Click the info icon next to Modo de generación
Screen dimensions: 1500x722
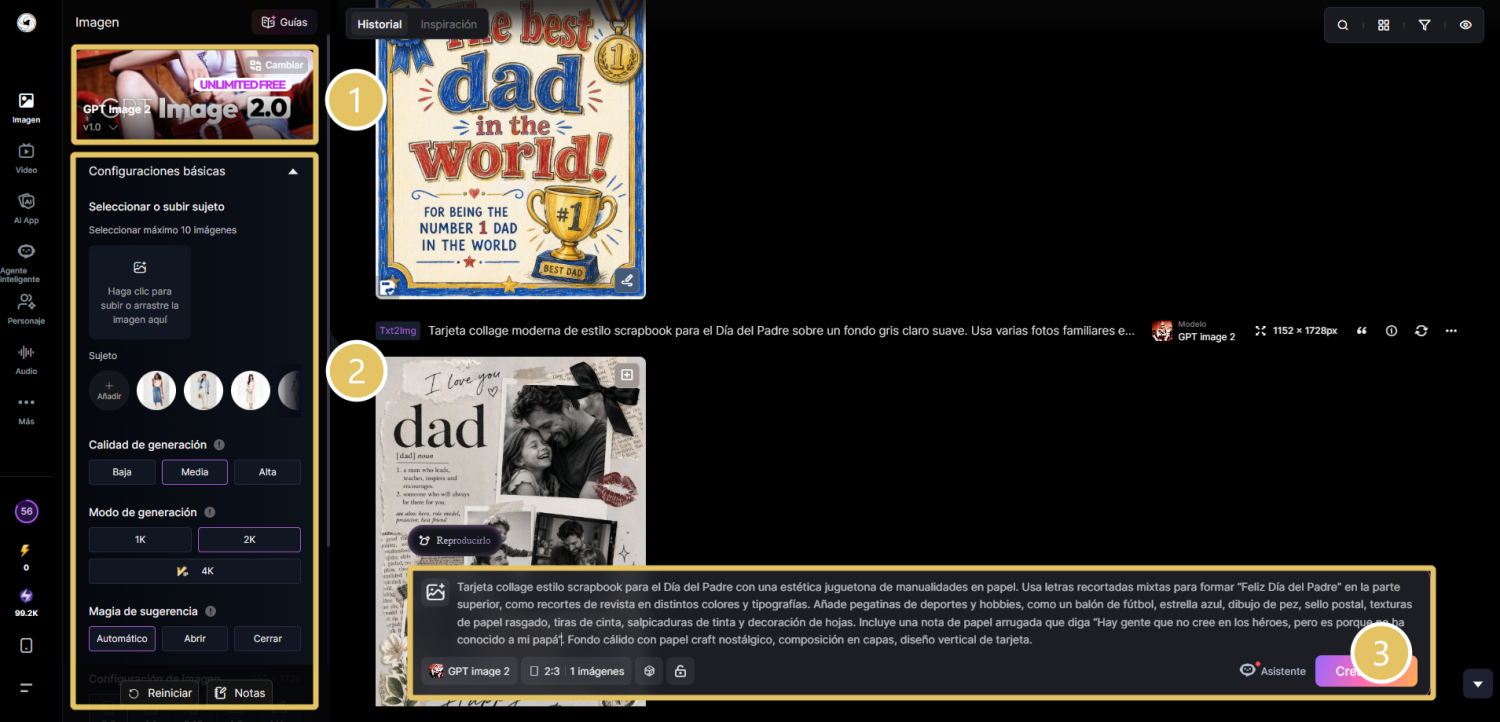(210, 513)
